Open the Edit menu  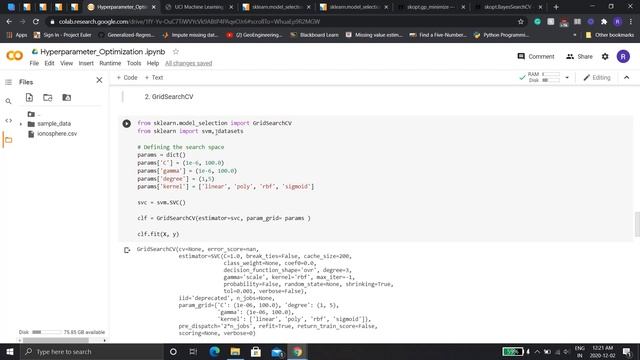pyautogui.click(x=49, y=63)
